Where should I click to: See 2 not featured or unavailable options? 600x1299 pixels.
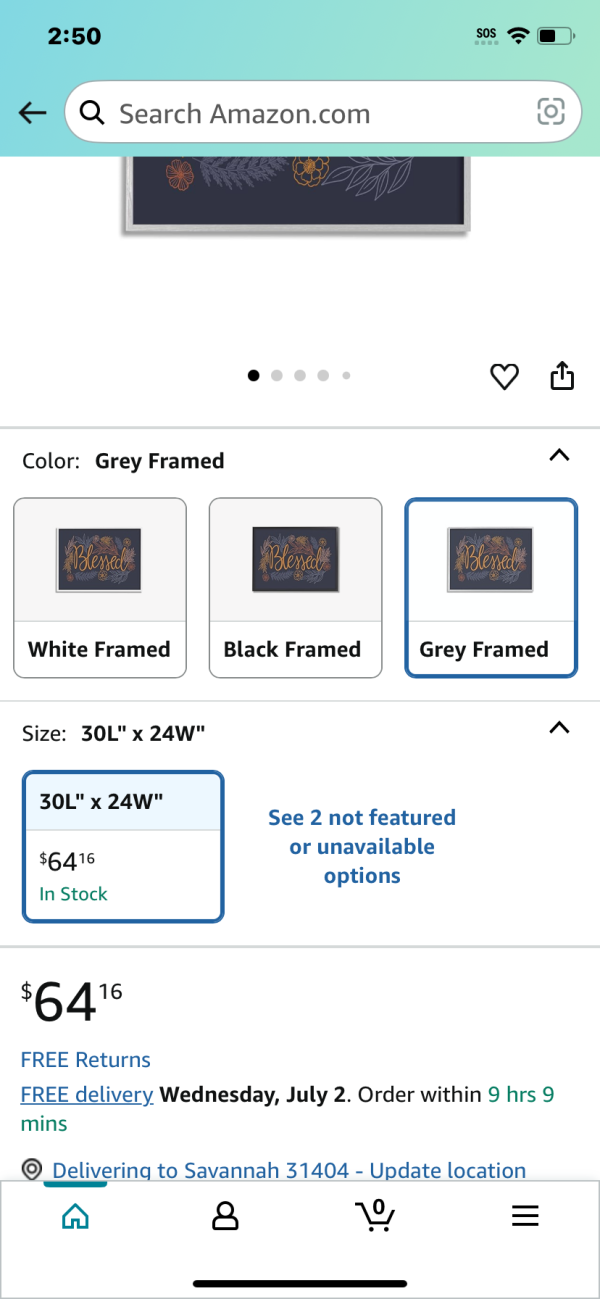tap(362, 847)
